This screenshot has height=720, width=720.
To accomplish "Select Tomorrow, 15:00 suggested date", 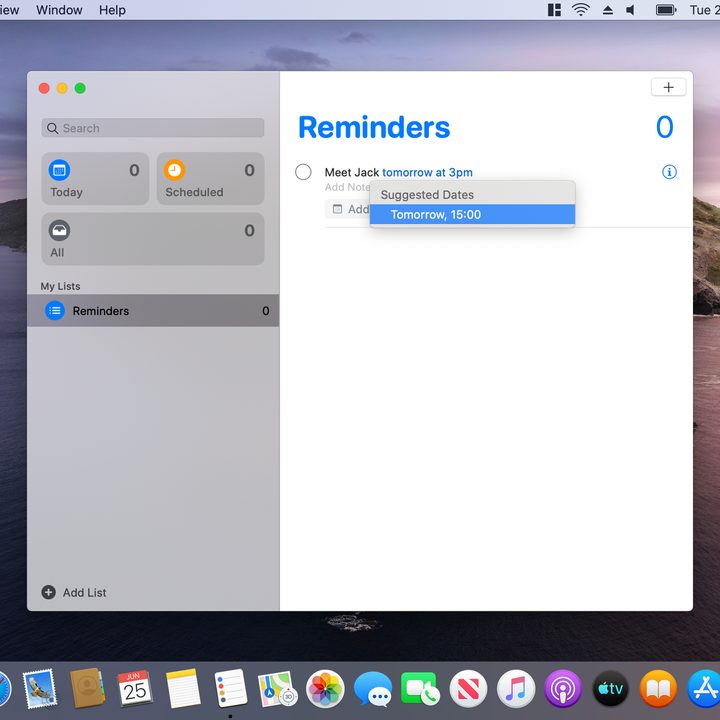I will [x=472, y=214].
